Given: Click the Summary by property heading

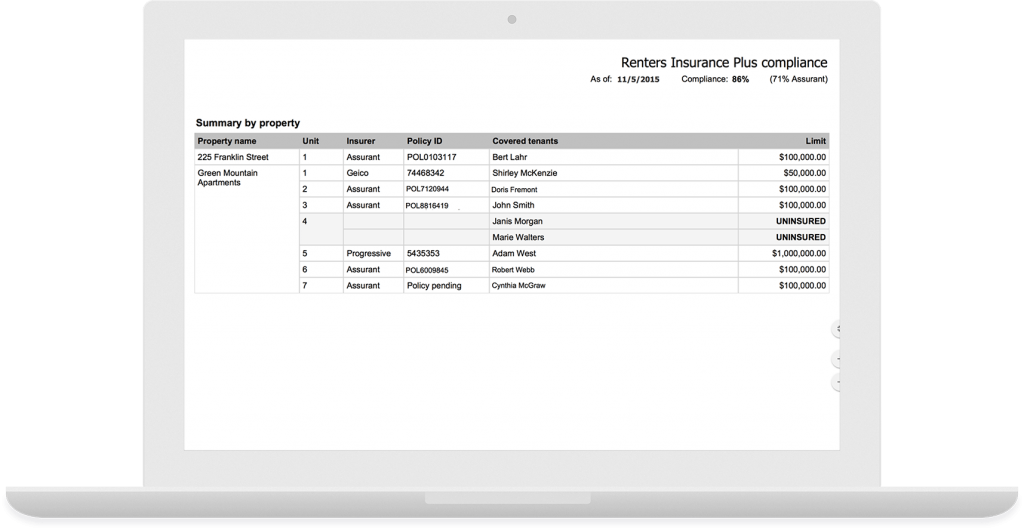Looking at the screenshot, I should [248, 123].
